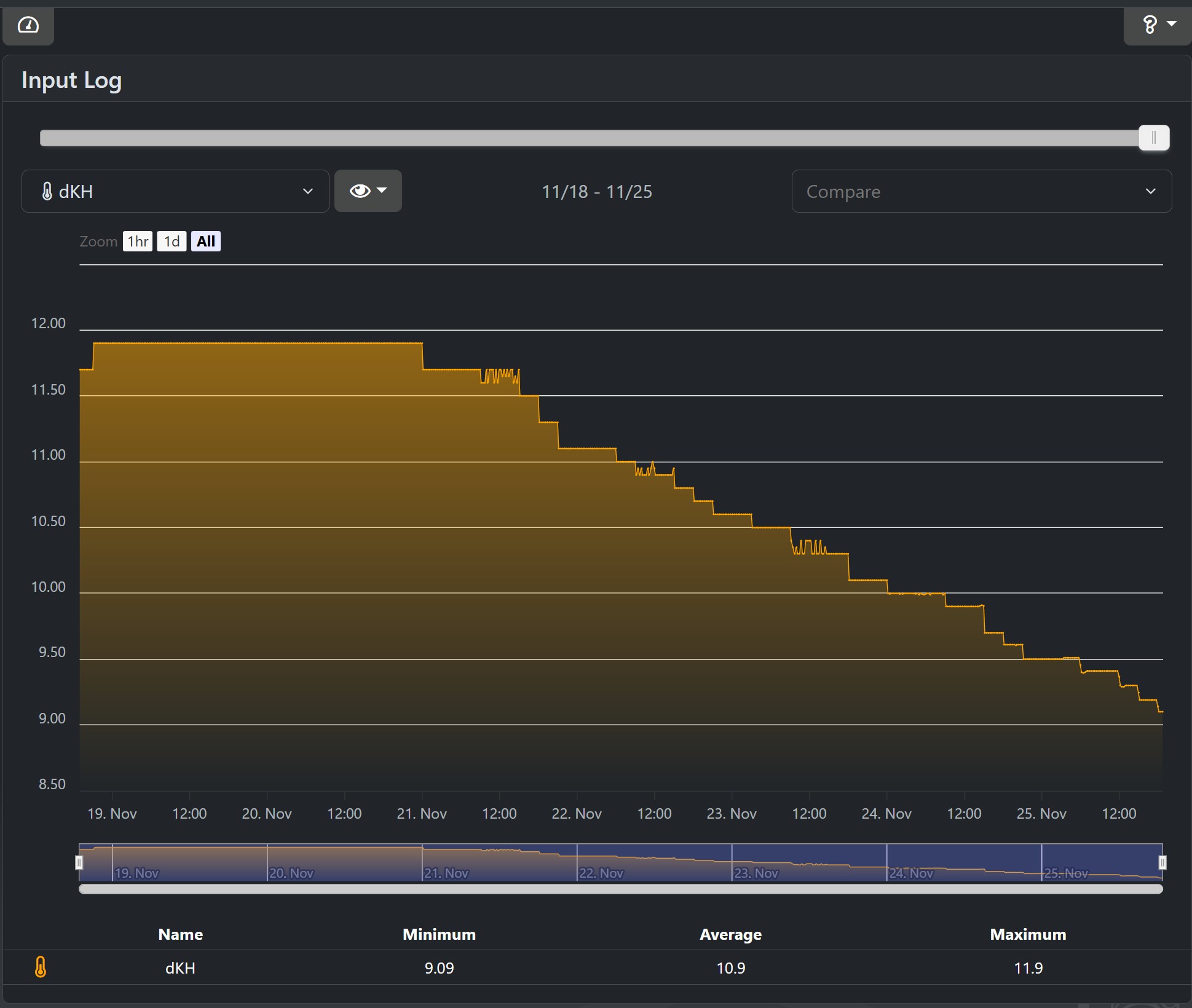Image resolution: width=1192 pixels, height=1008 pixels.
Task: Click the horizontal scrollbar under navigator
Action: tap(620, 889)
